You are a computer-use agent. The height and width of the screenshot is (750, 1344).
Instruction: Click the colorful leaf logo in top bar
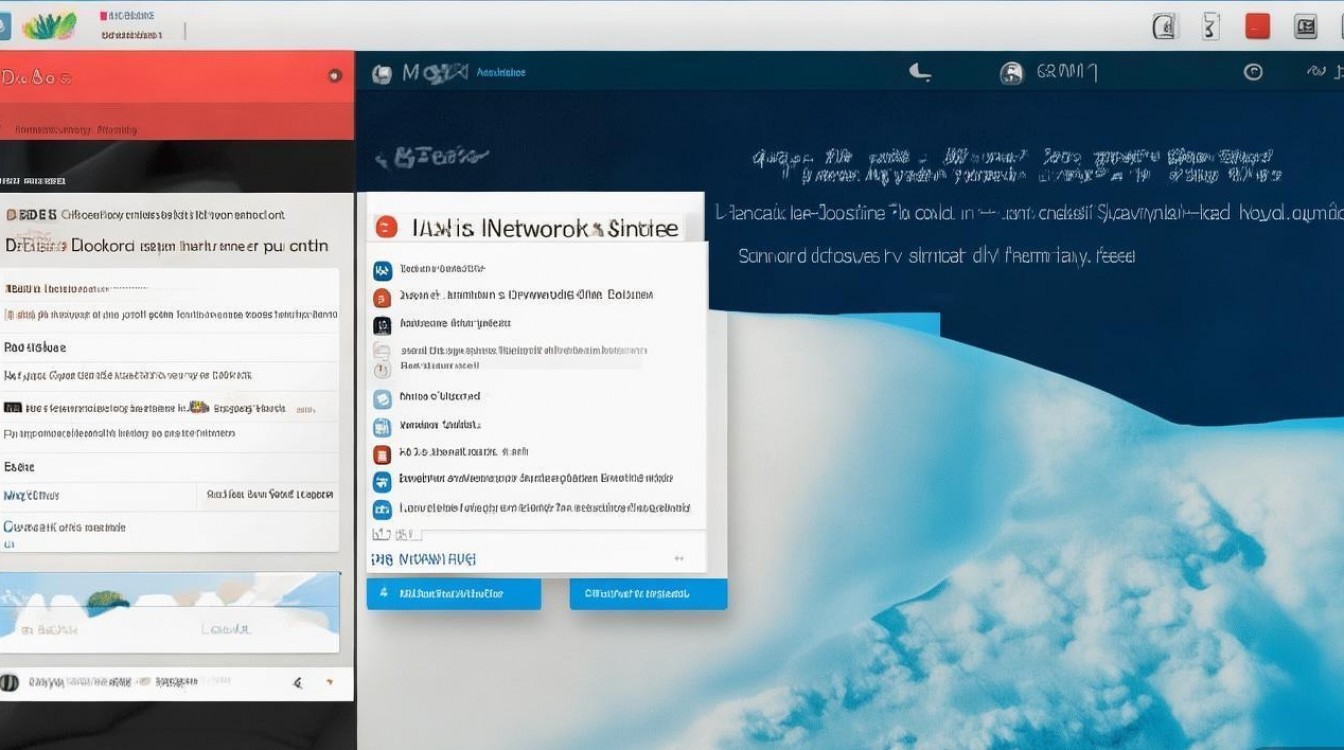pos(49,25)
